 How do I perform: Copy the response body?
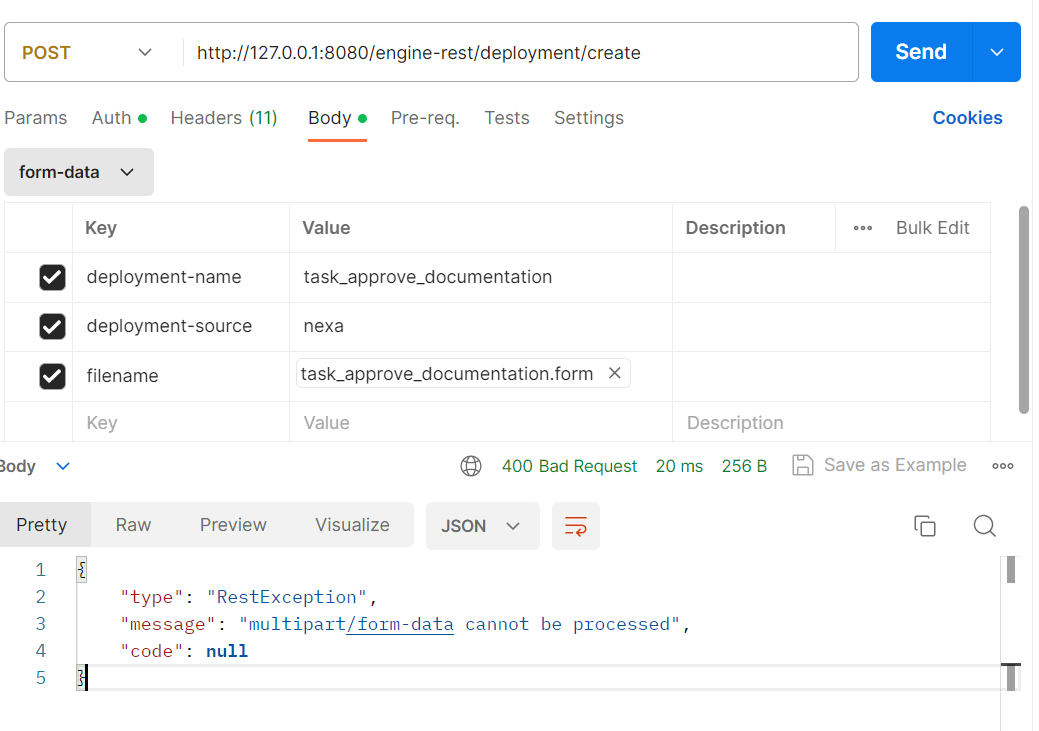click(925, 525)
